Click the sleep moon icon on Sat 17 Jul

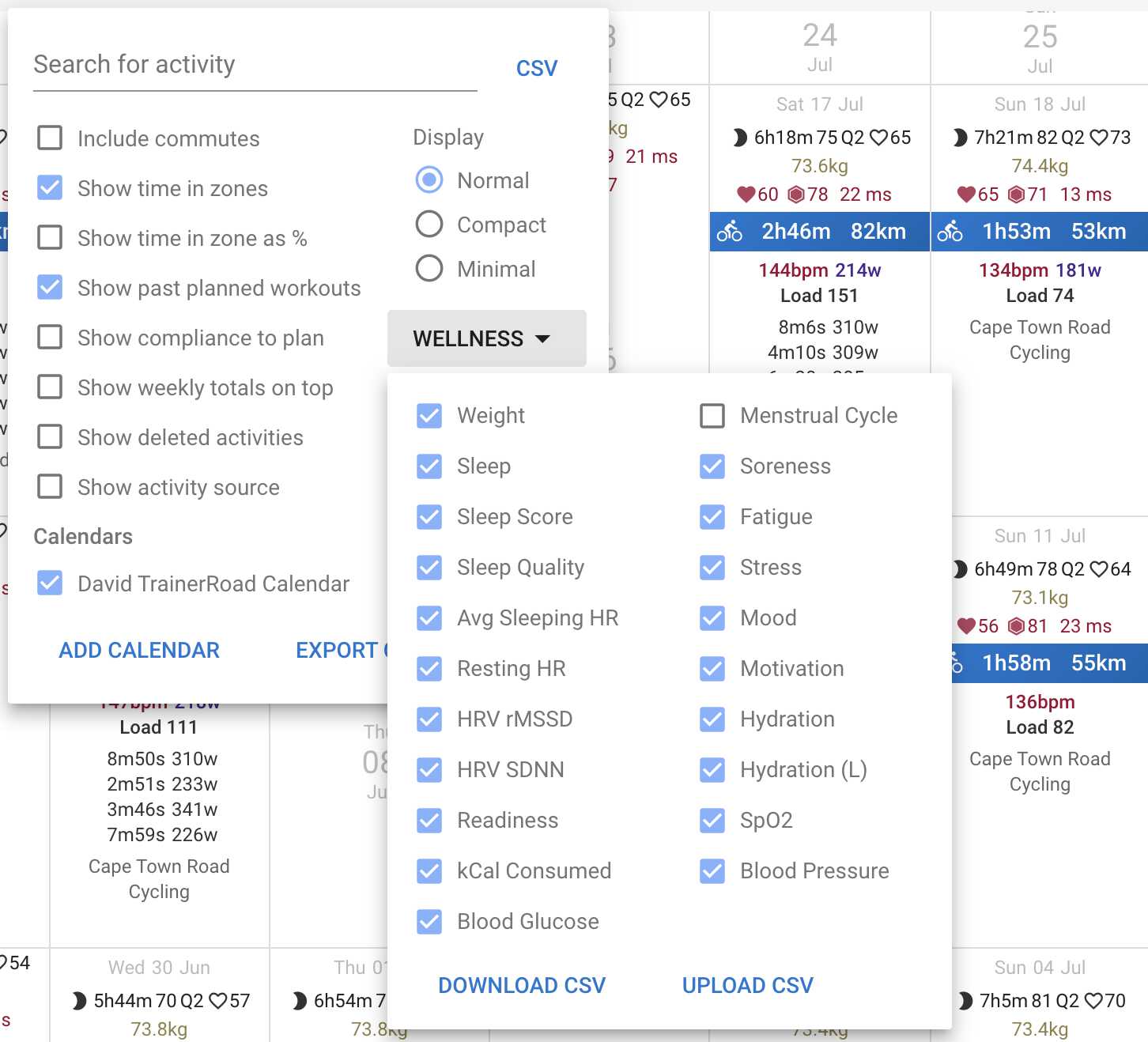coord(739,138)
